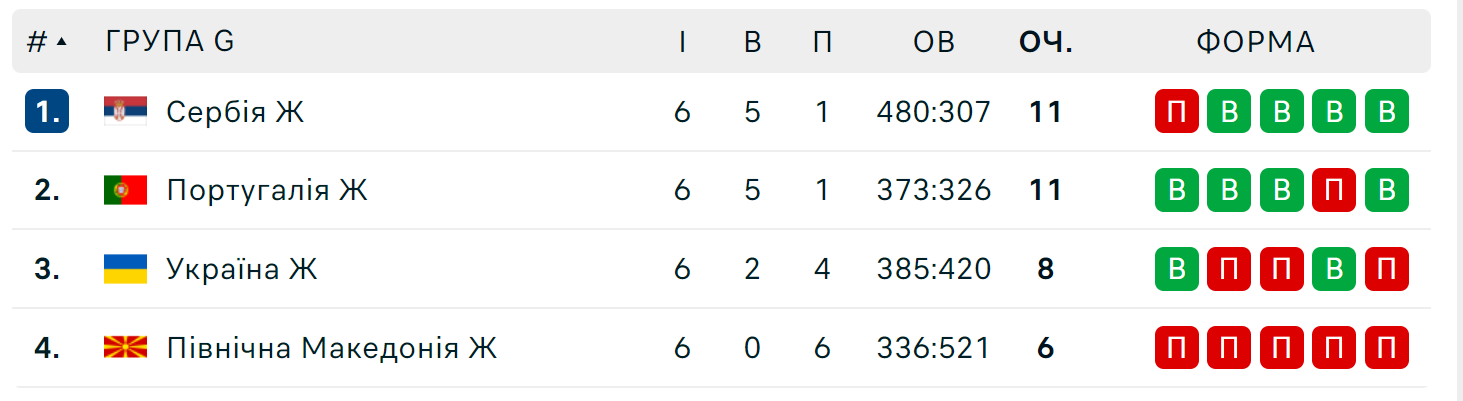Sort by the ОЧ. points column header
The width and height of the screenshot is (1463, 401).
1046,42
